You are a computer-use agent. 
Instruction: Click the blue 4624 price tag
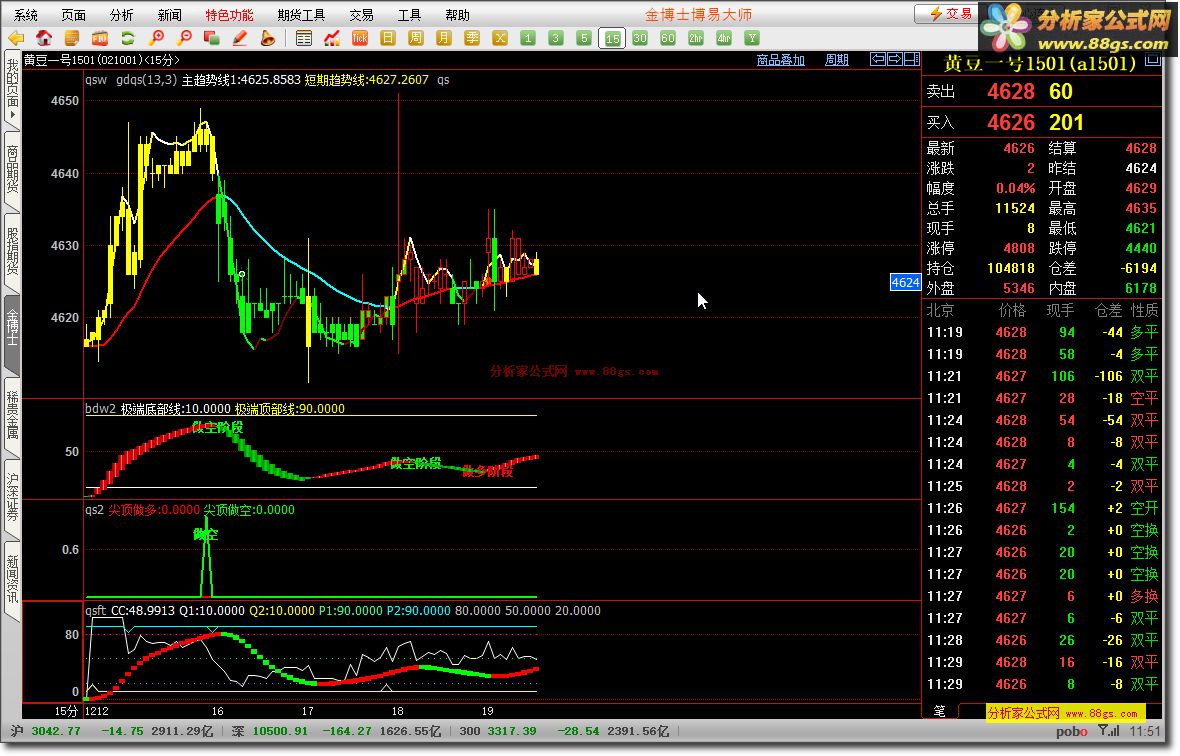click(x=905, y=282)
